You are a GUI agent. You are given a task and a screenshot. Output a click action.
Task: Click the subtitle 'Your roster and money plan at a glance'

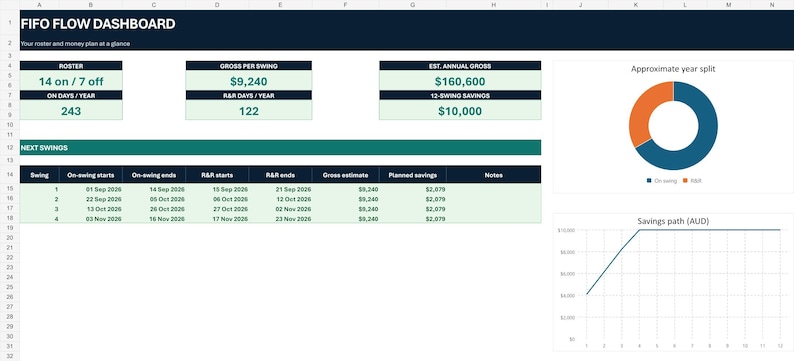(75, 44)
